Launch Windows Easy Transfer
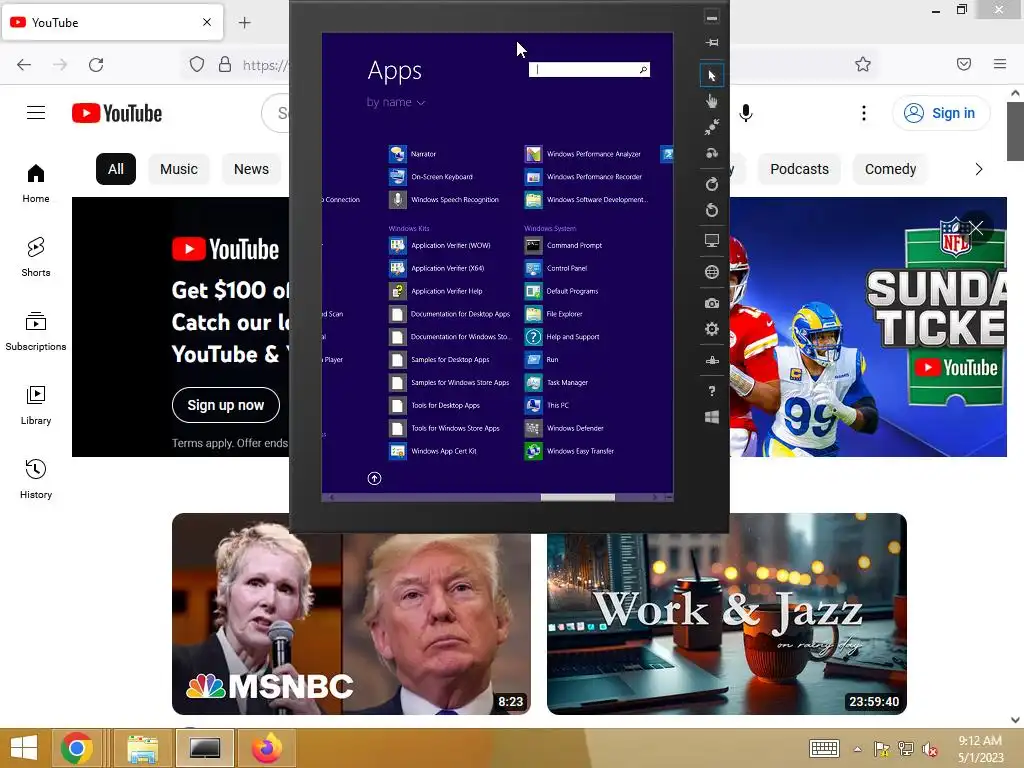 569,451
